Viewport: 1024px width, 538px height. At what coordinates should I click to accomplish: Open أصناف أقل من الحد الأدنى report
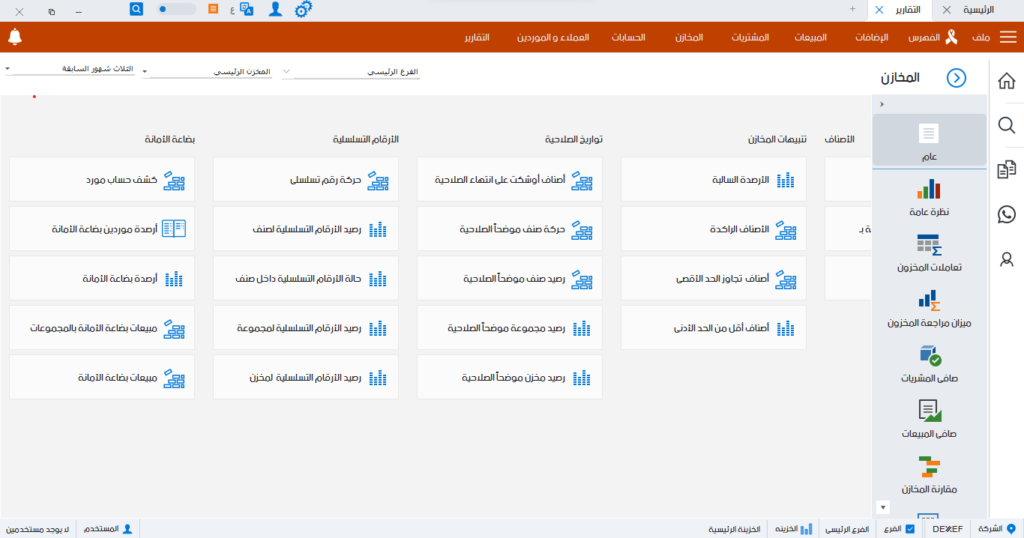[x=713, y=328]
